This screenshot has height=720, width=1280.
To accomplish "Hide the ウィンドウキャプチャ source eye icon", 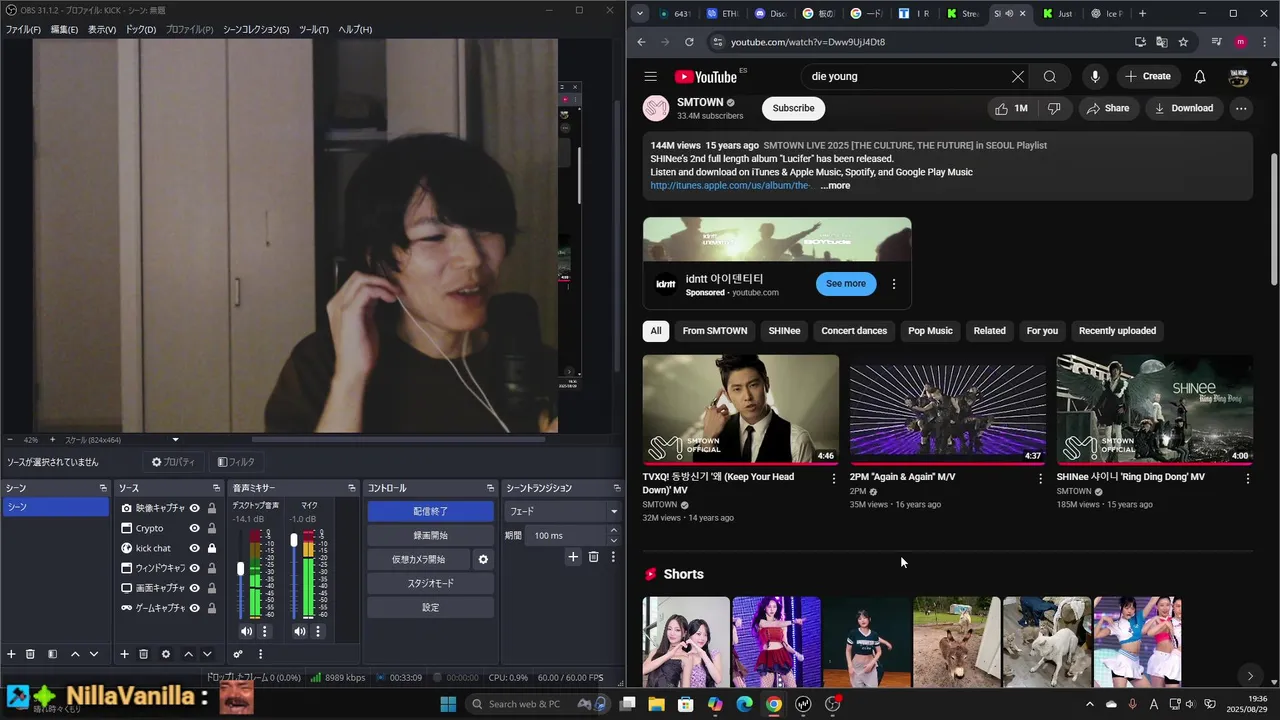I will tap(195, 568).
